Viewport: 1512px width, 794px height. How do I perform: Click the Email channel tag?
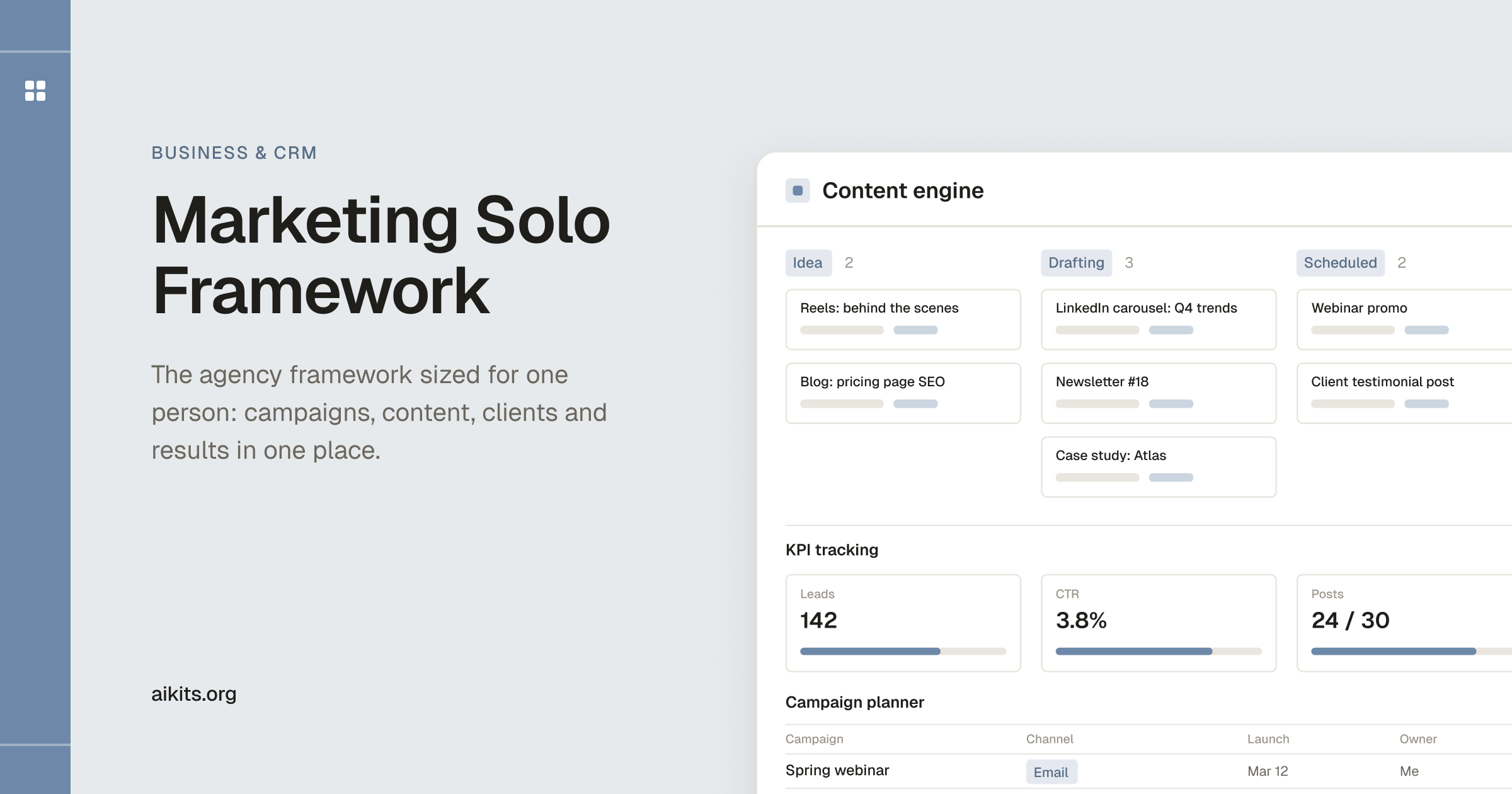tap(1051, 772)
